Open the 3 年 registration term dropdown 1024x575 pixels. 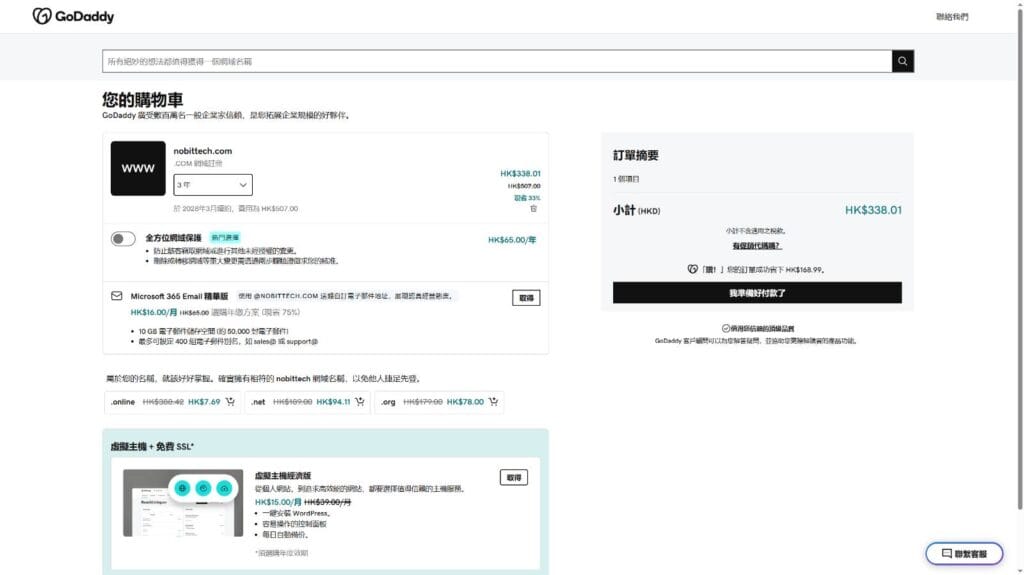point(213,185)
